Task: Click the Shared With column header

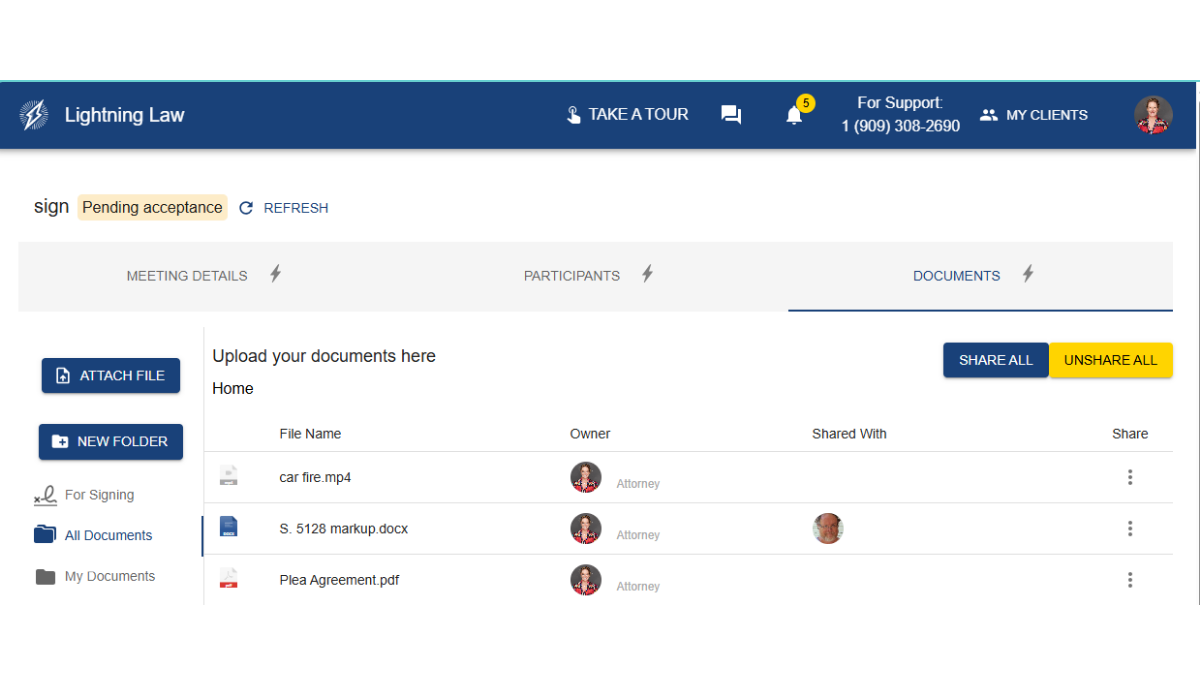Action: 849,434
